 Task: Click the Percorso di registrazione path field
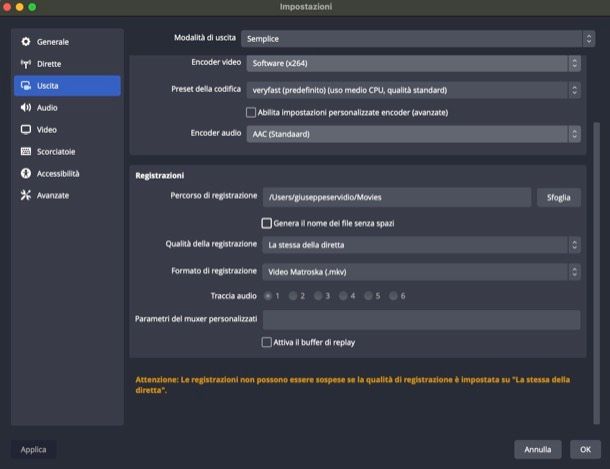[x=396, y=197]
